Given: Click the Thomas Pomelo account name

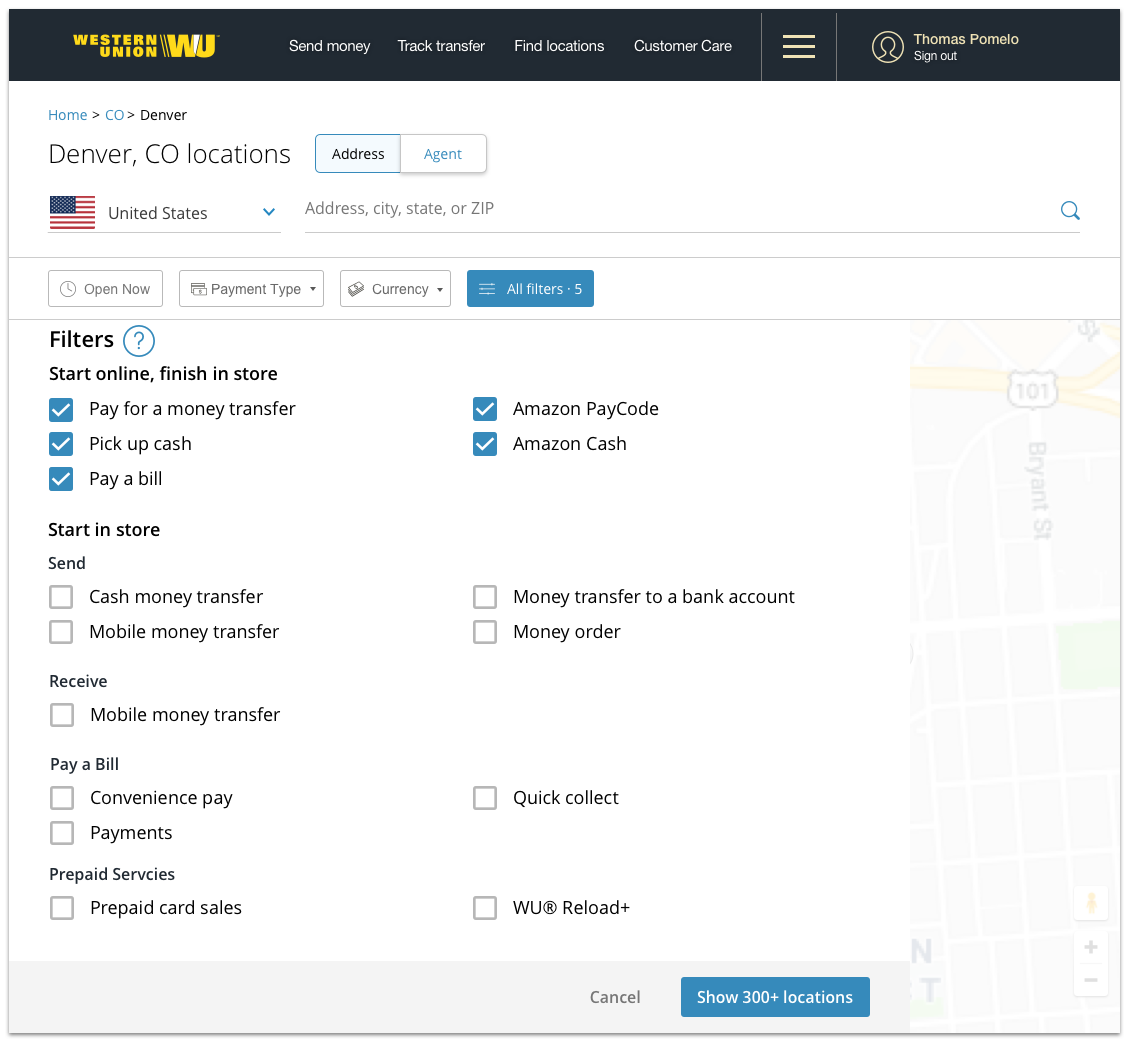Looking at the screenshot, I should 966,39.
